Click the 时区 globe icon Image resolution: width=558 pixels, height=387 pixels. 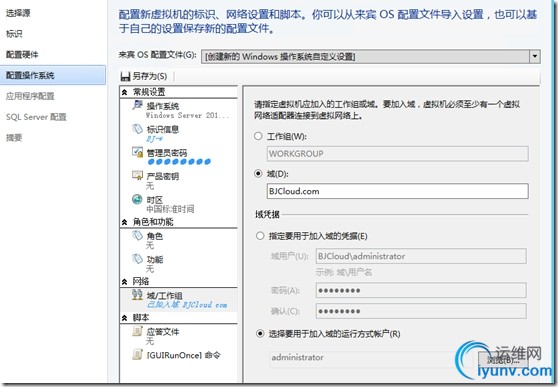coord(137,199)
